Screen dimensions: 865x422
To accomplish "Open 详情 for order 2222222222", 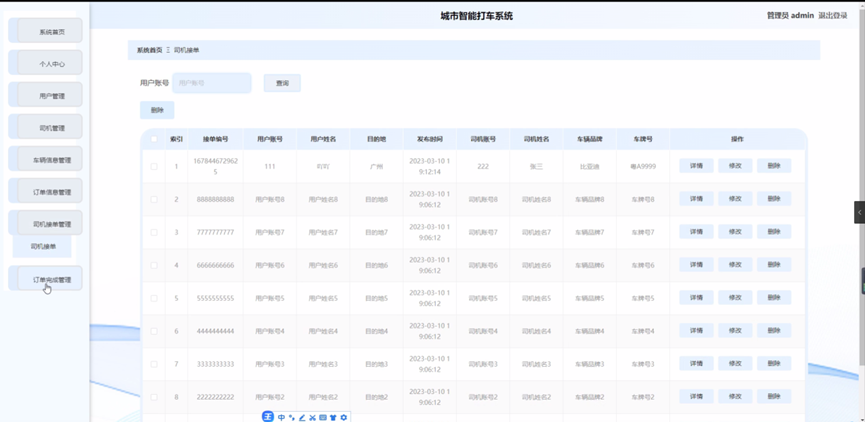I will coord(696,397).
